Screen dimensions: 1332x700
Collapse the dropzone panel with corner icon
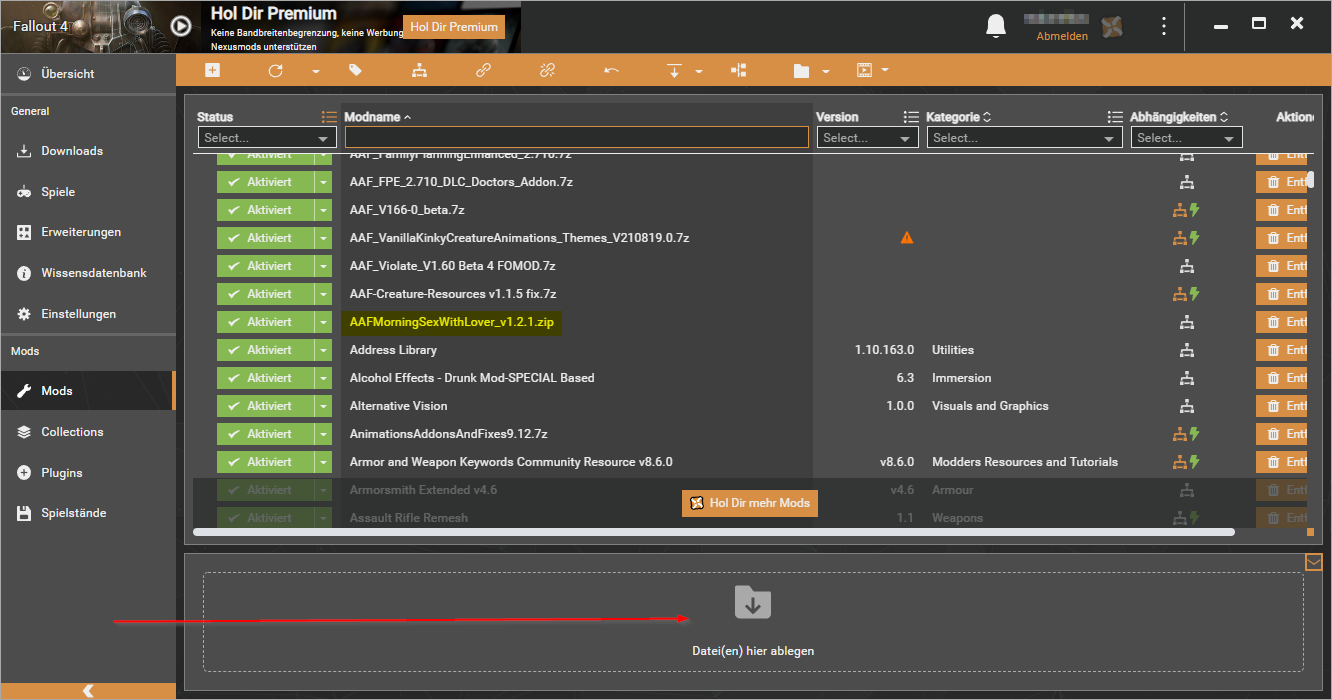click(1314, 562)
